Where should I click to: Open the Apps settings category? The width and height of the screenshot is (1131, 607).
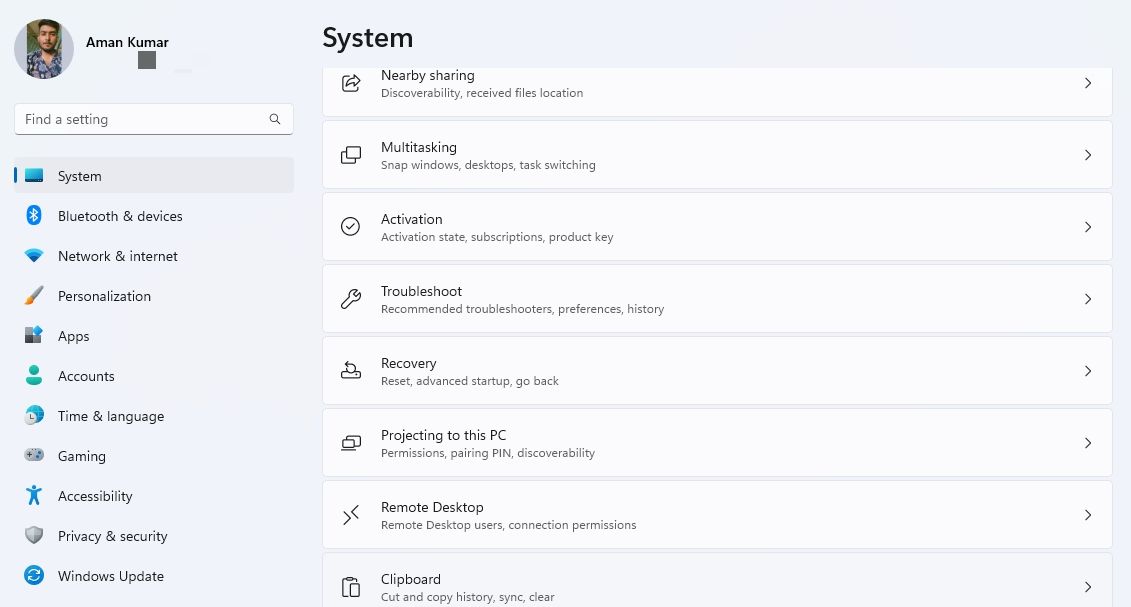coord(73,336)
